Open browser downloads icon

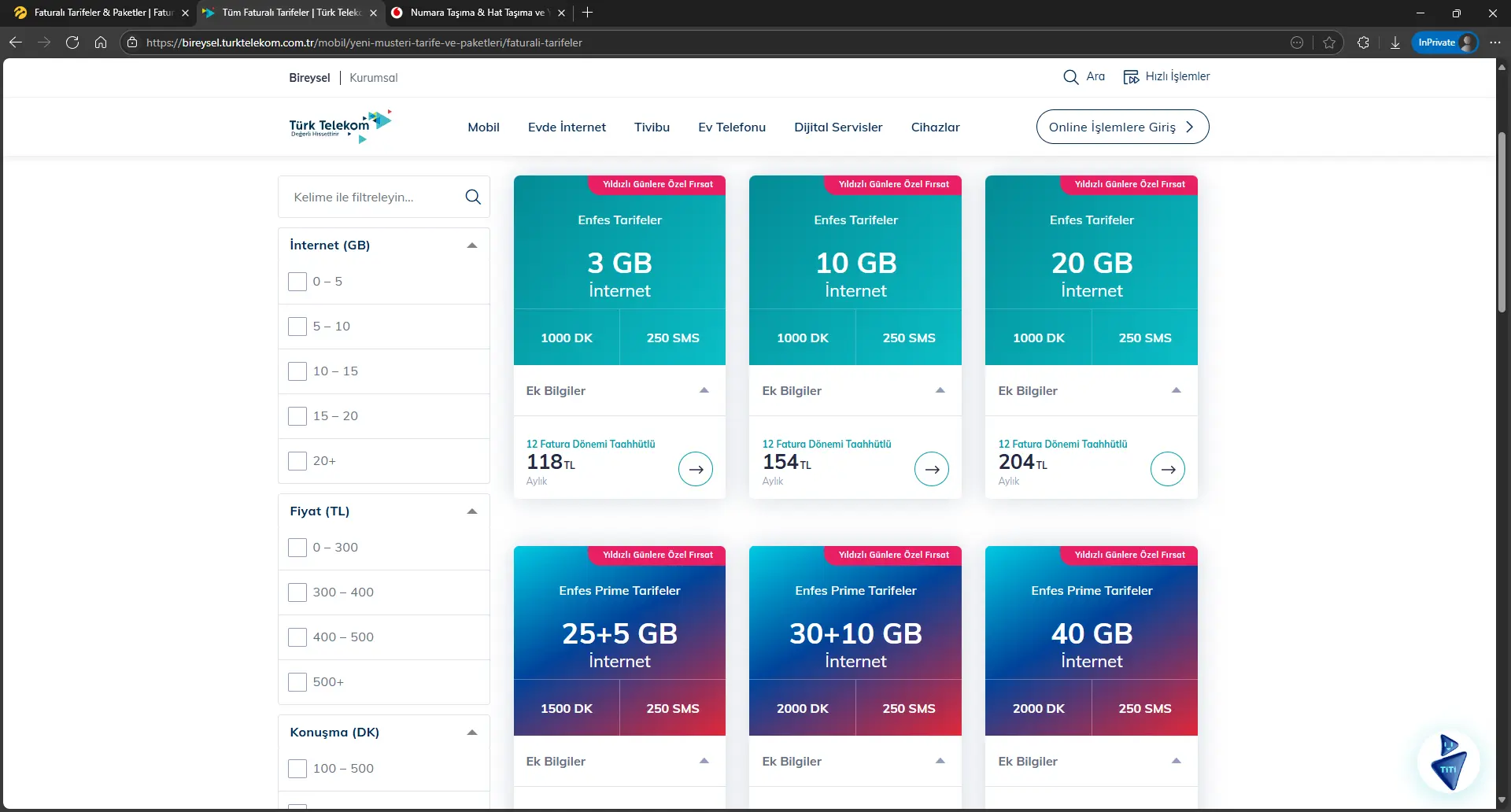[x=1395, y=42]
